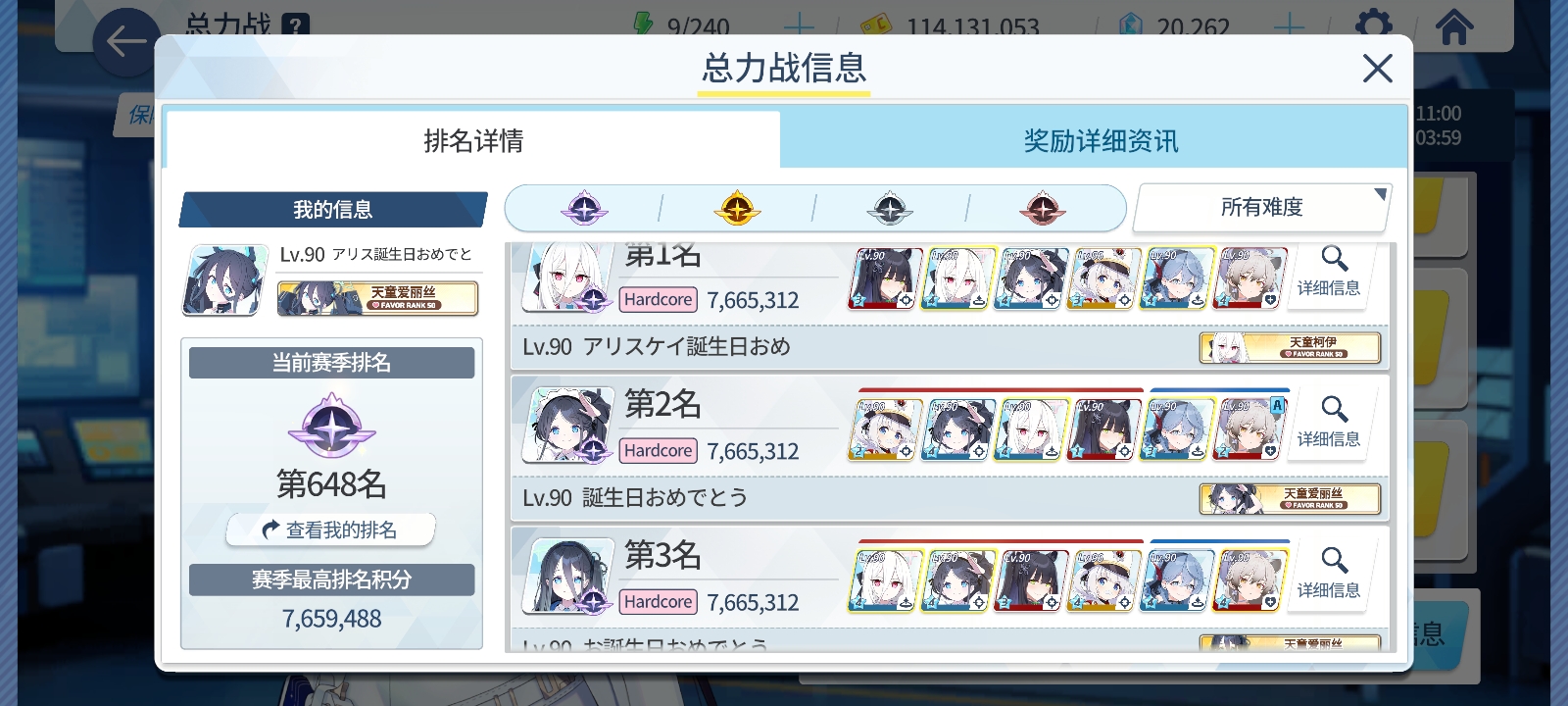Viewport: 1568px width, 706px height.
Task: Open 详细信息 for the 第3名 player
Action: (x=1329, y=574)
